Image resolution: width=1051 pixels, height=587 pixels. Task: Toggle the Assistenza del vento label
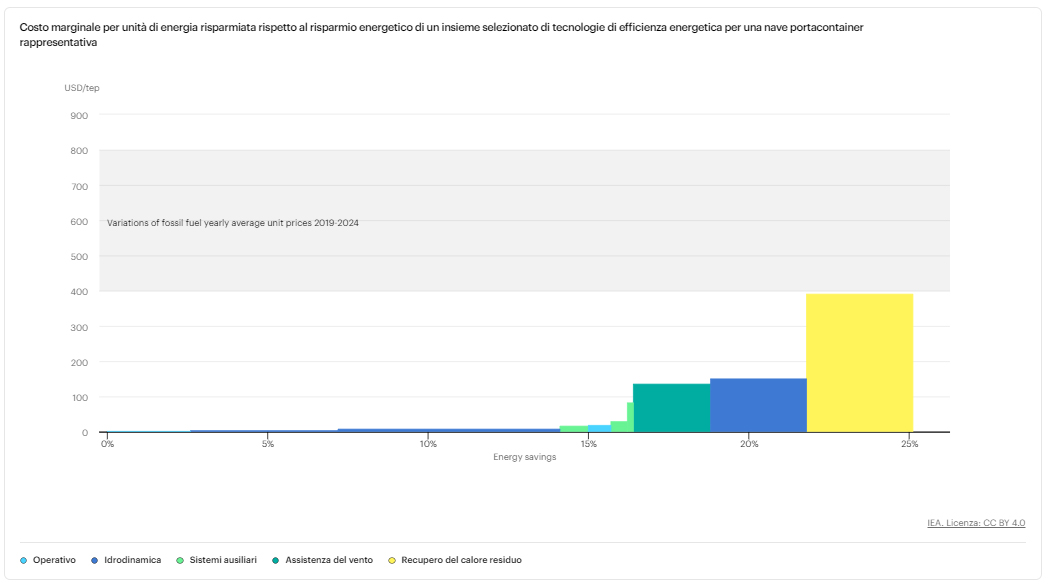(329, 560)
